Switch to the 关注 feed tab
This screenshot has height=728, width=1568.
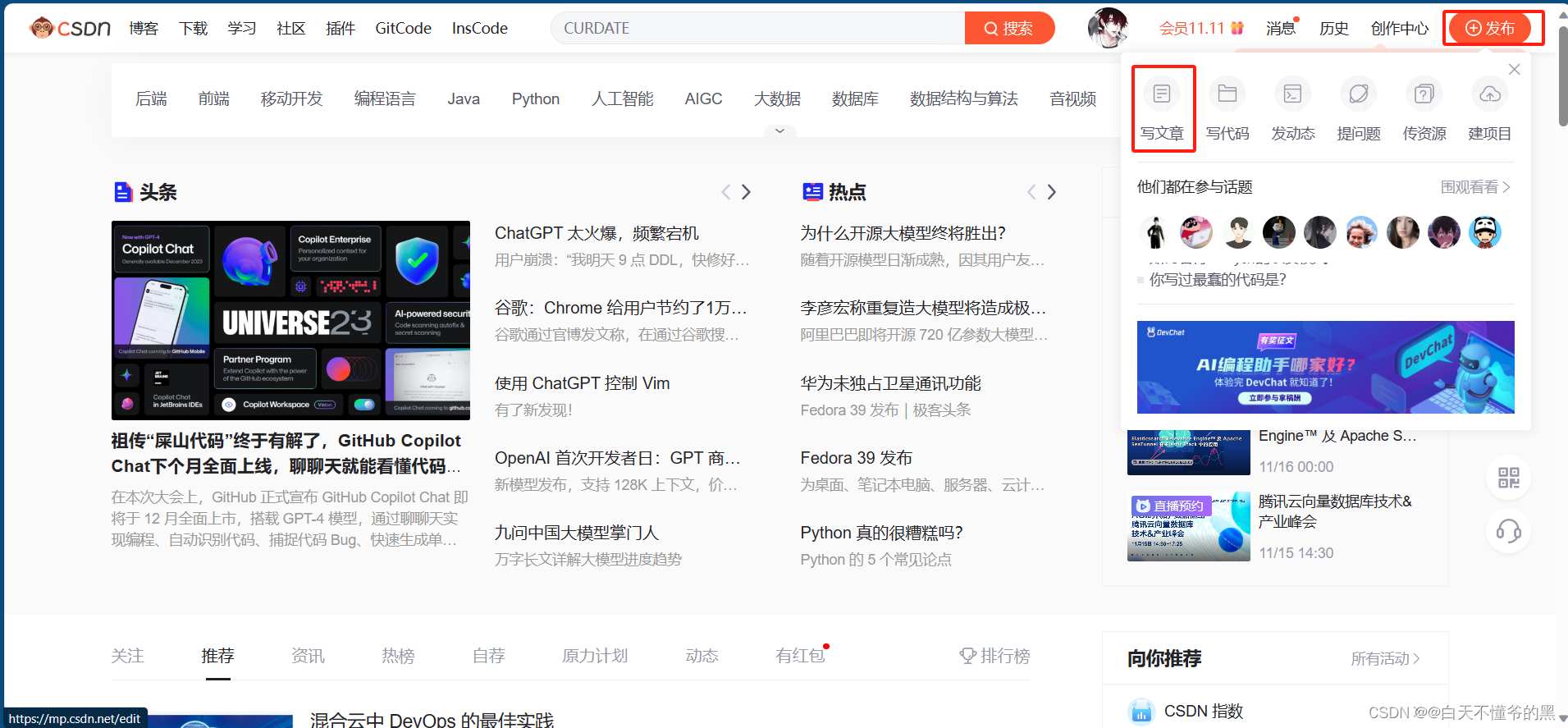128,656
